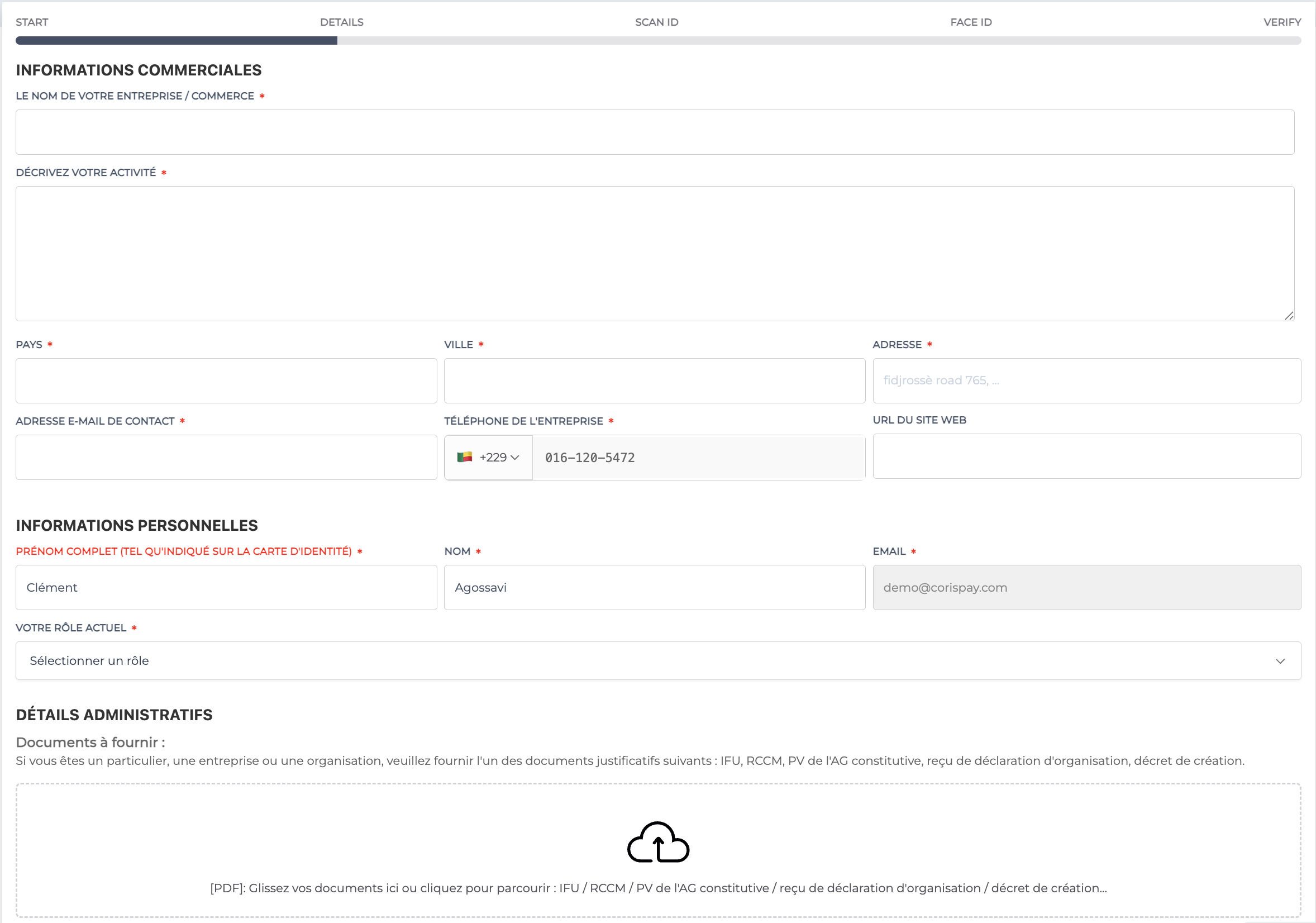
Task: Select the DETAILS step
Action: pos(342,22)
